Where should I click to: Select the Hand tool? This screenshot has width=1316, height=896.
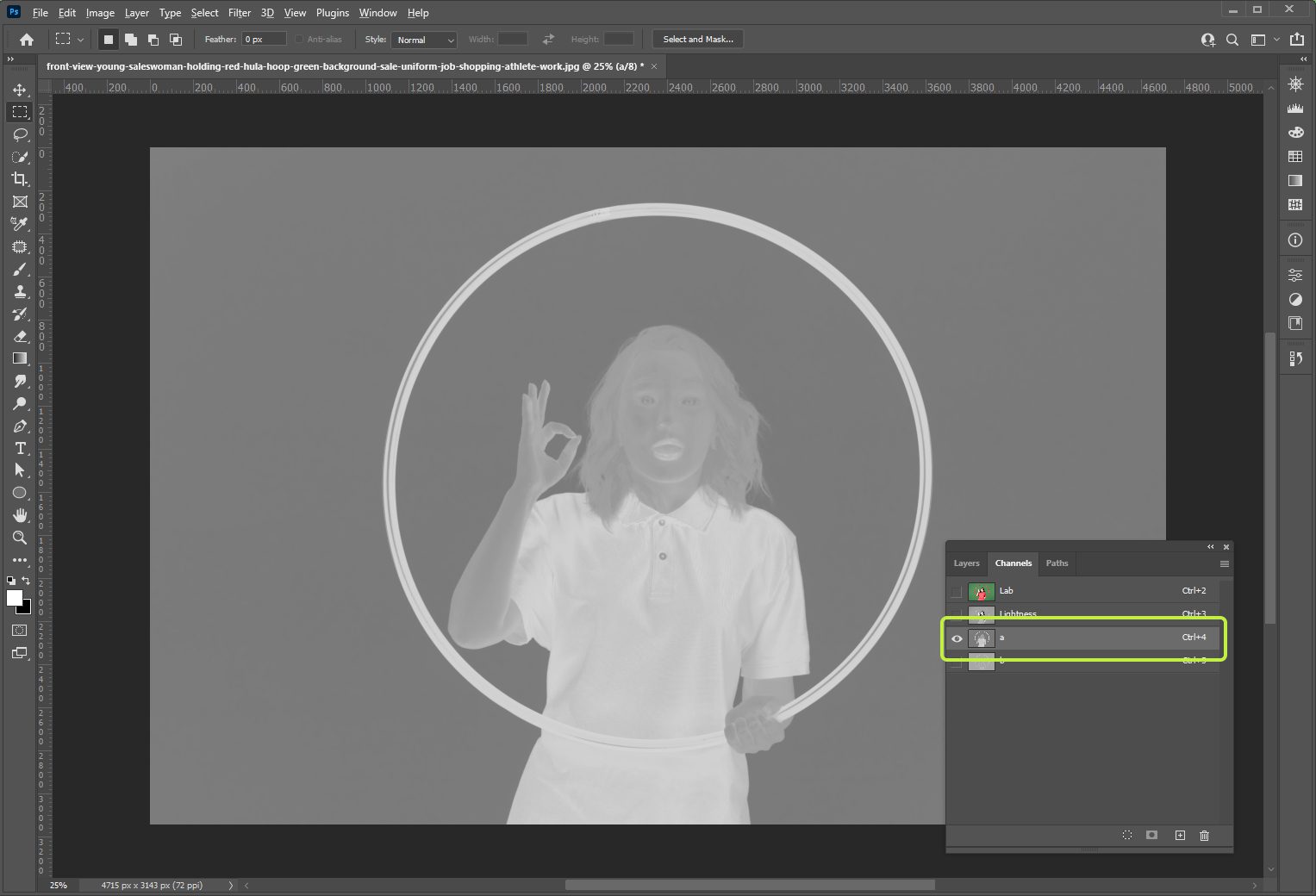(x=20, y=515)
